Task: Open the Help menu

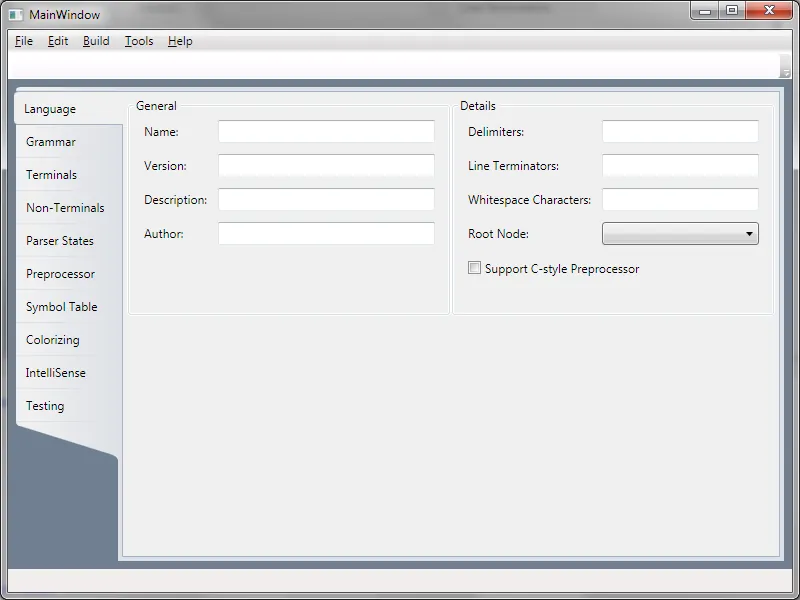Action: pyautogui.click(x=180, y=41)
